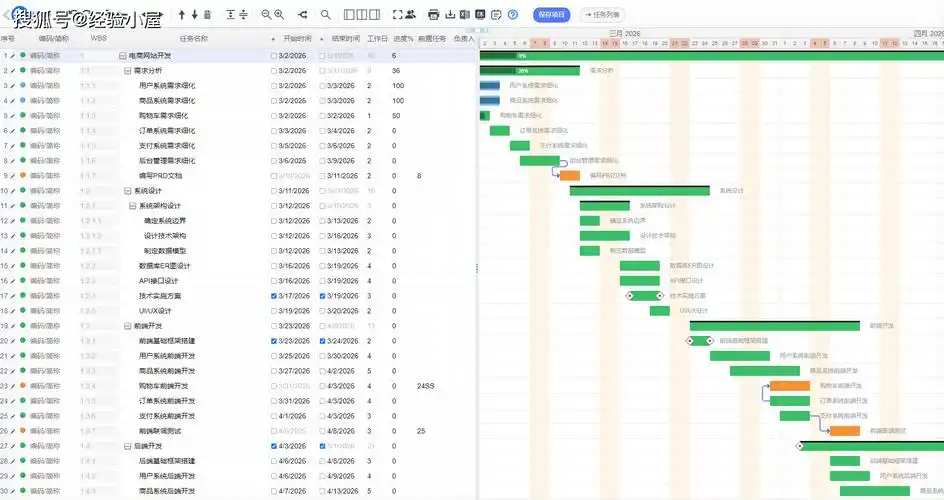Click the search magnifier icon in toolbar

click(x=326, y=15)
